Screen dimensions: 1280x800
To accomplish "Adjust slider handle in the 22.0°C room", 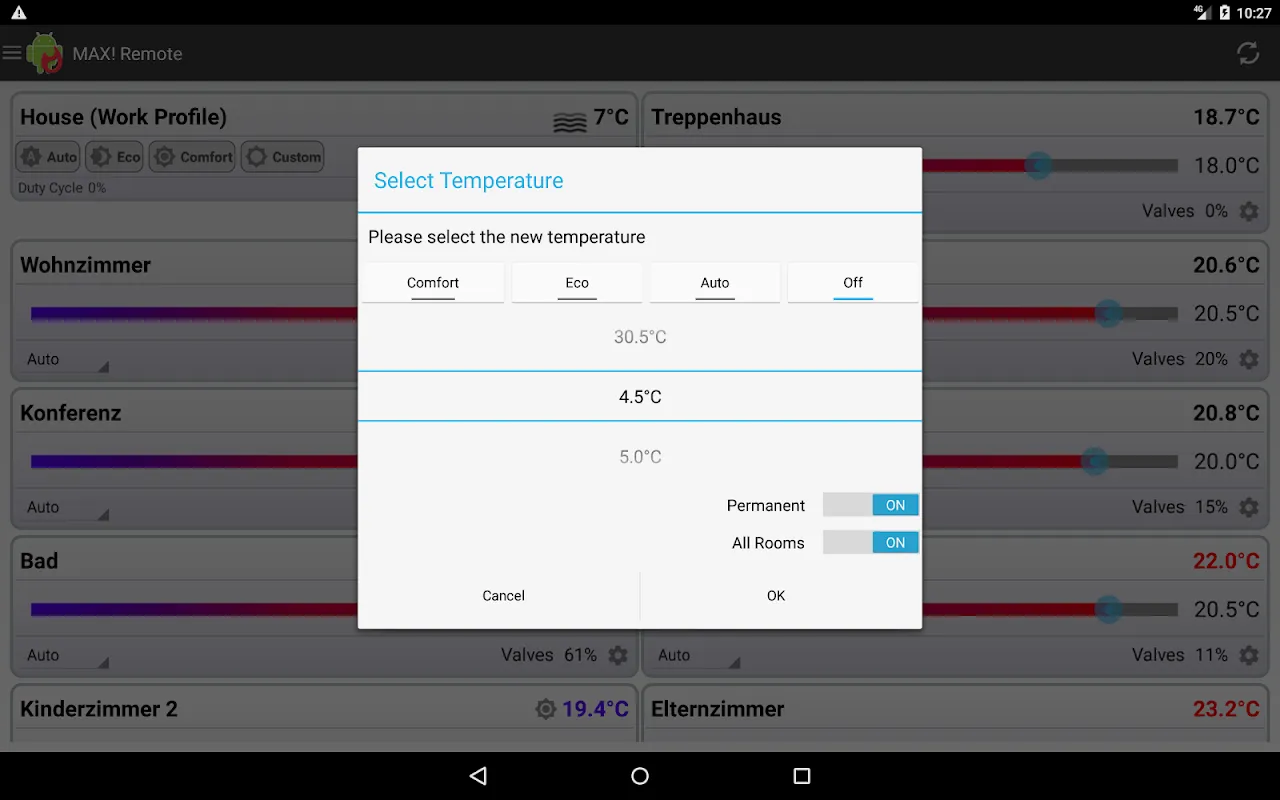I will [x=1108, y=609].
